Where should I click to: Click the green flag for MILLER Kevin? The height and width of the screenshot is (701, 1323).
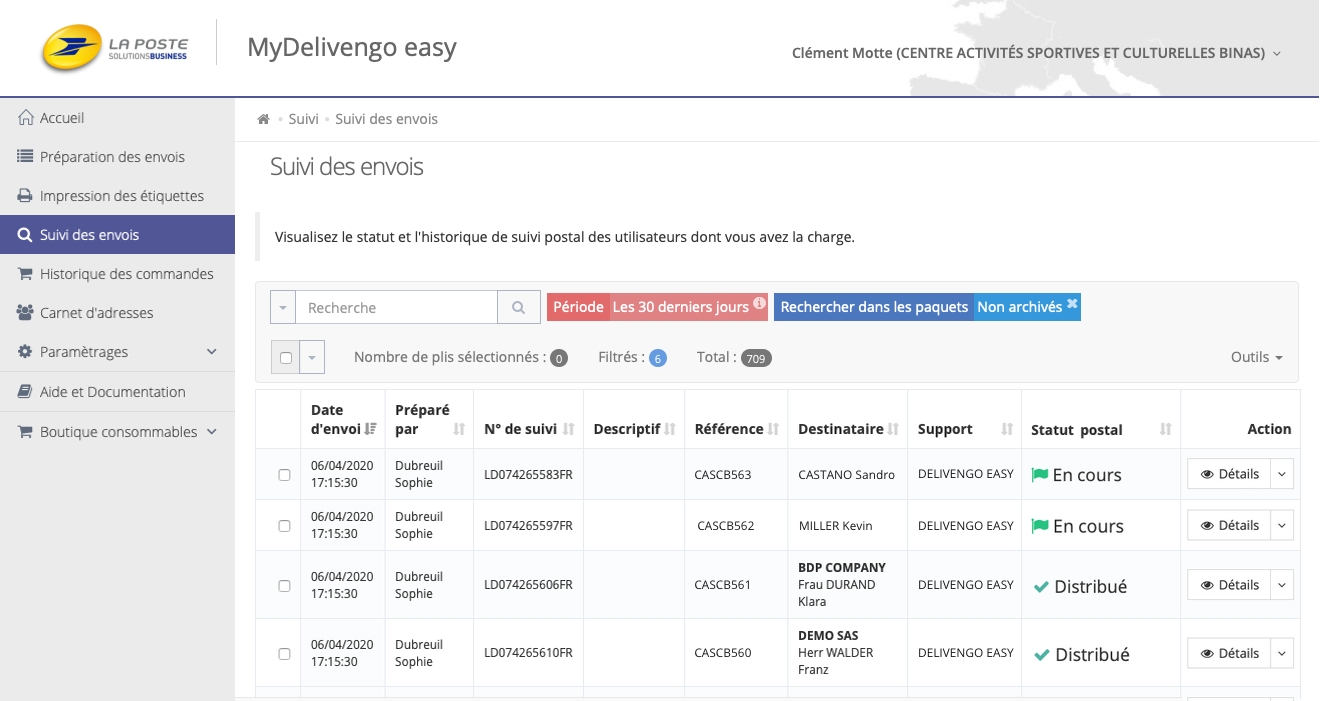pos(1039,526)
